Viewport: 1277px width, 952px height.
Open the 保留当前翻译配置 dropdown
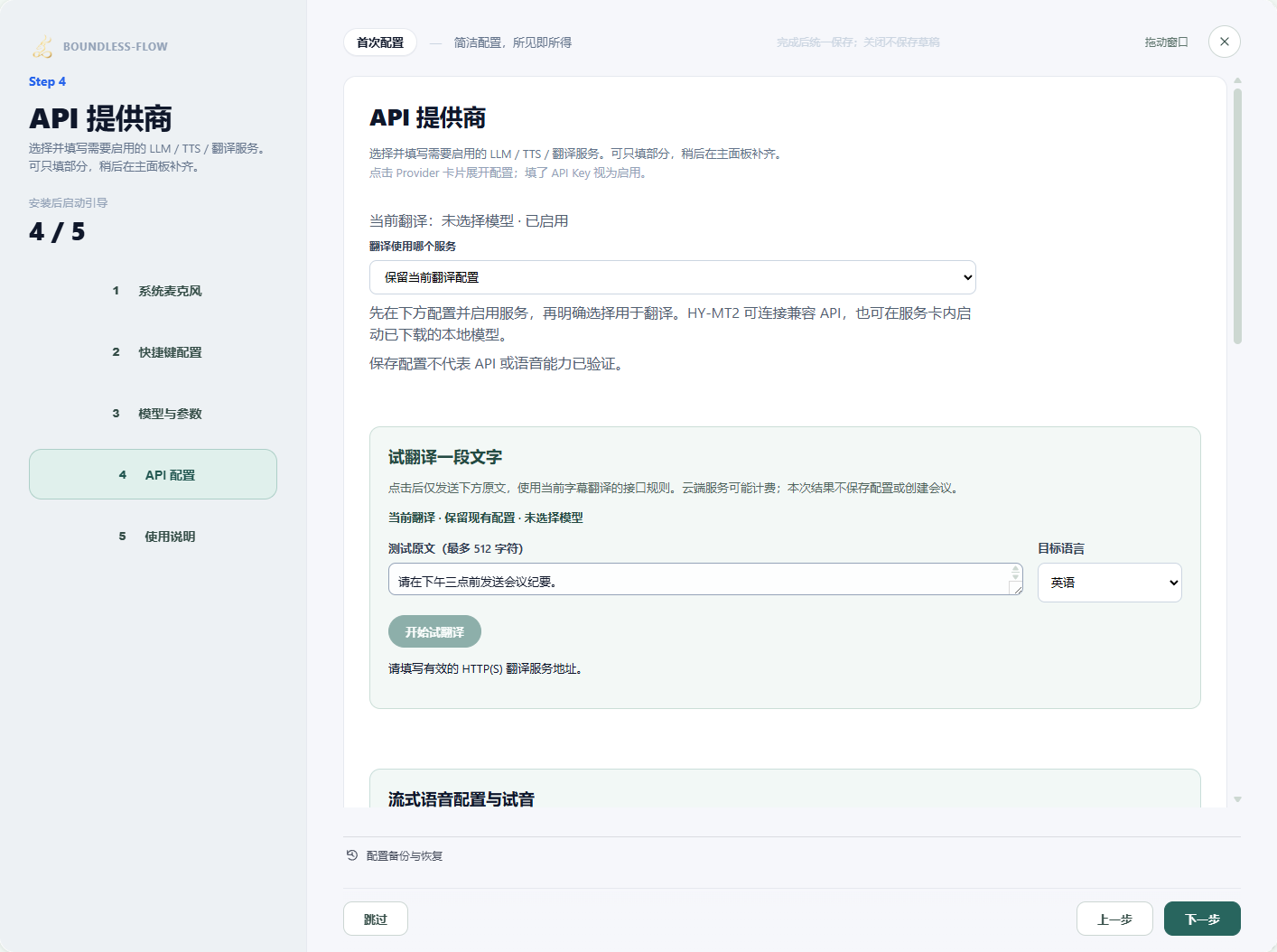click(x=673, y=277)
